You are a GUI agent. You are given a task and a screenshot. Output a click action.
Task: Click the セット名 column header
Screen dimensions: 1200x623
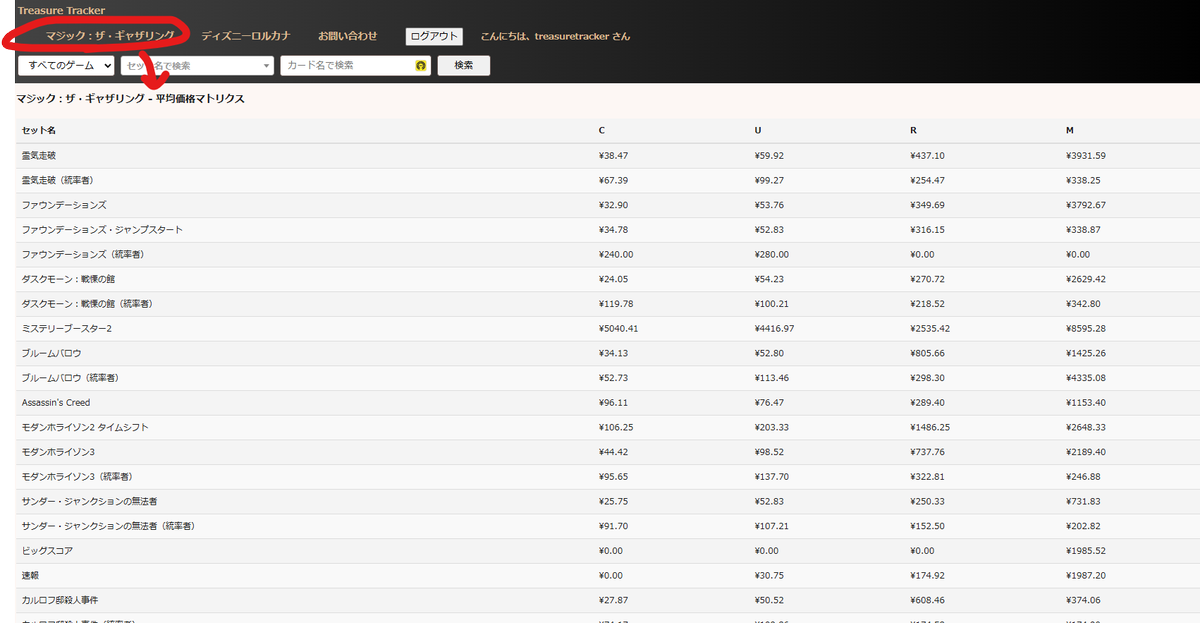click(39, 131)
